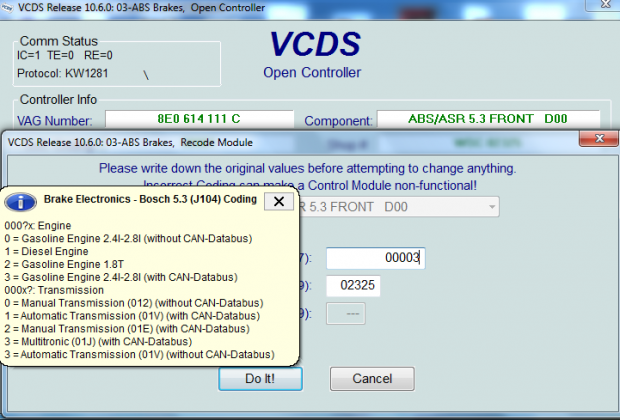Viewport: 620px width, 420px height.
Task: Close the Recode Module window
Action: [x=599, y=139]
